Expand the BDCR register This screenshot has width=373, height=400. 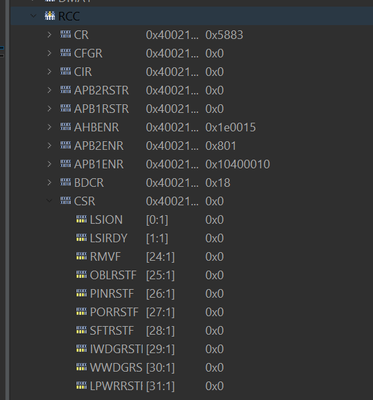(x=49, y=182)
